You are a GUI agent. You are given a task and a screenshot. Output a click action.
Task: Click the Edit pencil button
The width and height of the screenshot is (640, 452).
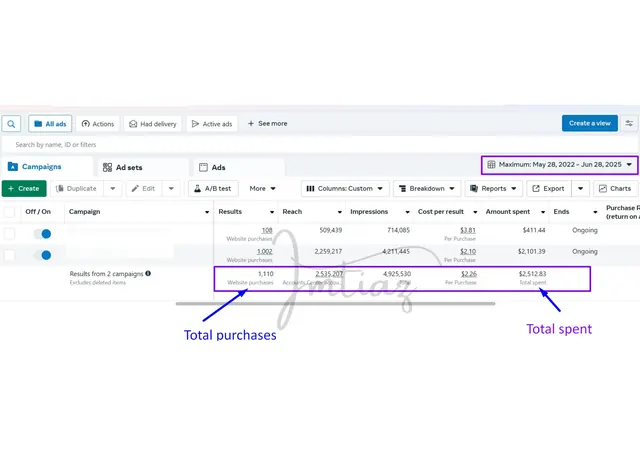point(144,189)
